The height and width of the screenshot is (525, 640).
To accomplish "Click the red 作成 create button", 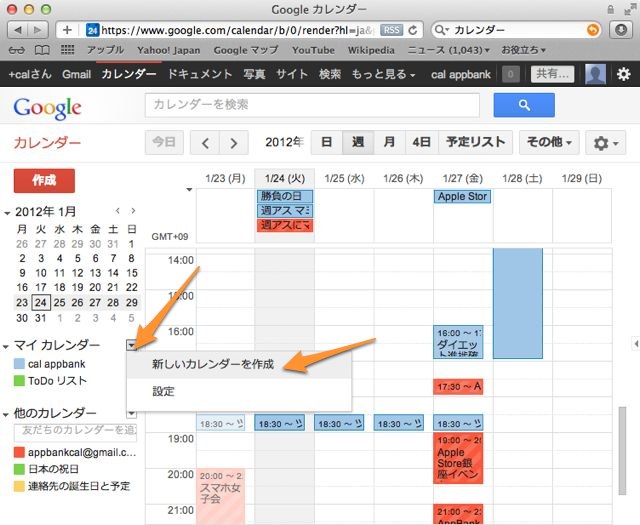I will click(x=44, y=180).
